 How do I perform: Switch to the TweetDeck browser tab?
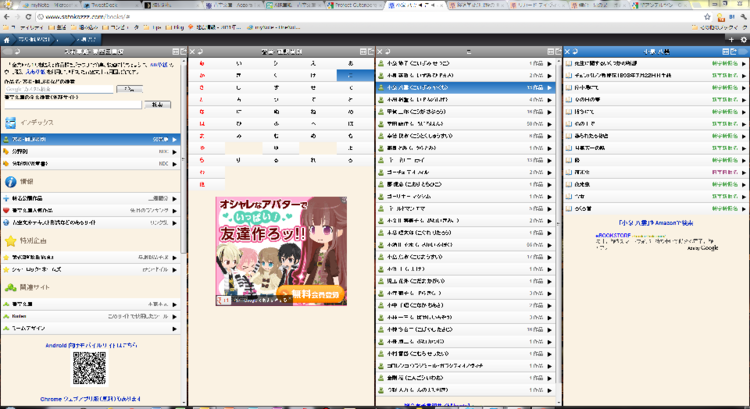pyautogui.click(x=110, y=5)
